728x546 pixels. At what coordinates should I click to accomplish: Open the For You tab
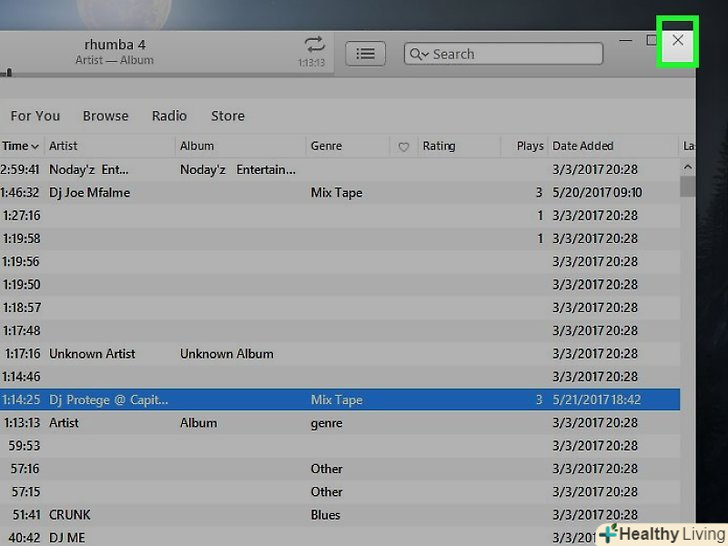coord(35,116)
